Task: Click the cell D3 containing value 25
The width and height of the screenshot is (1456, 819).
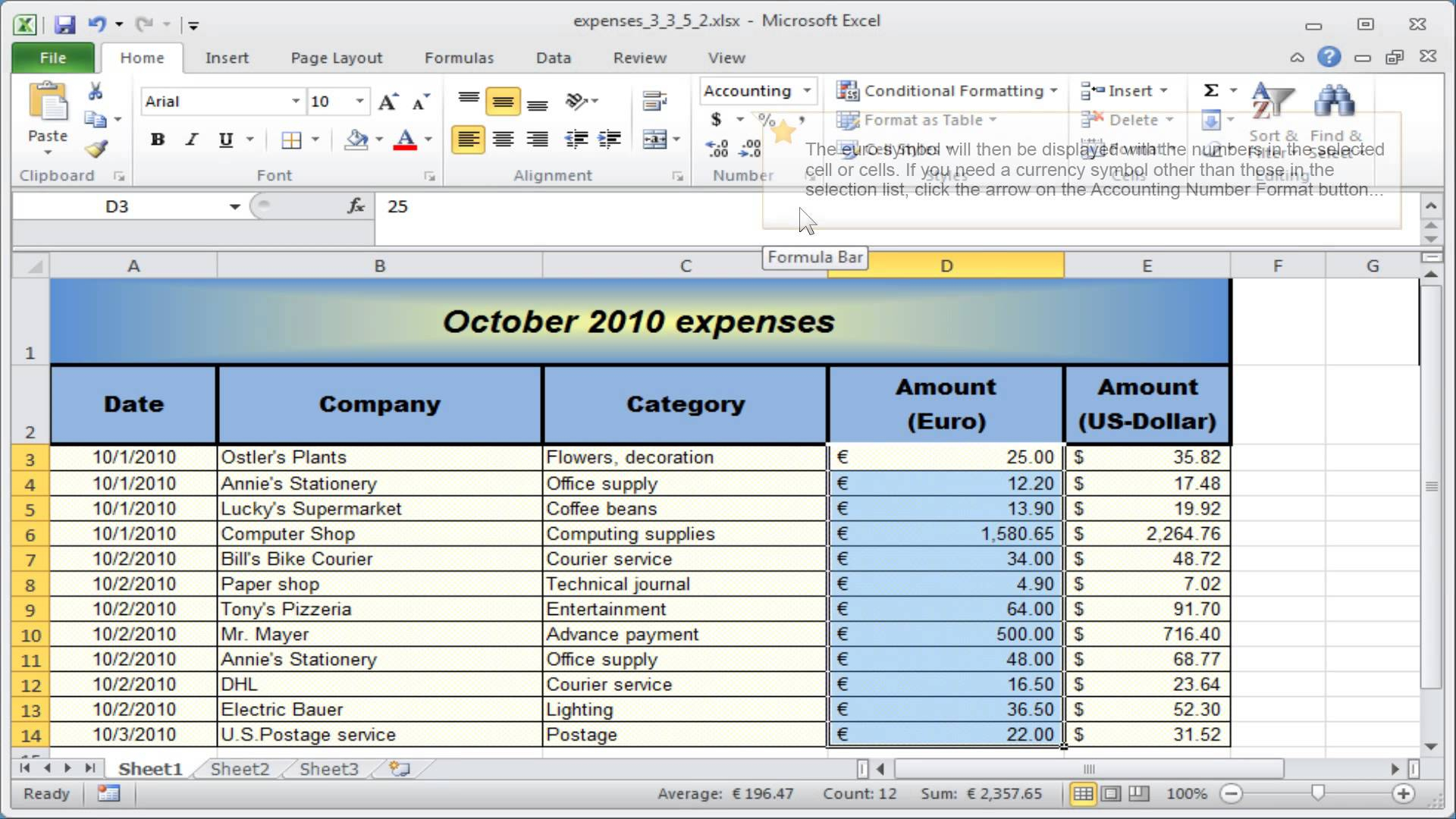Action: pos(946,457)
